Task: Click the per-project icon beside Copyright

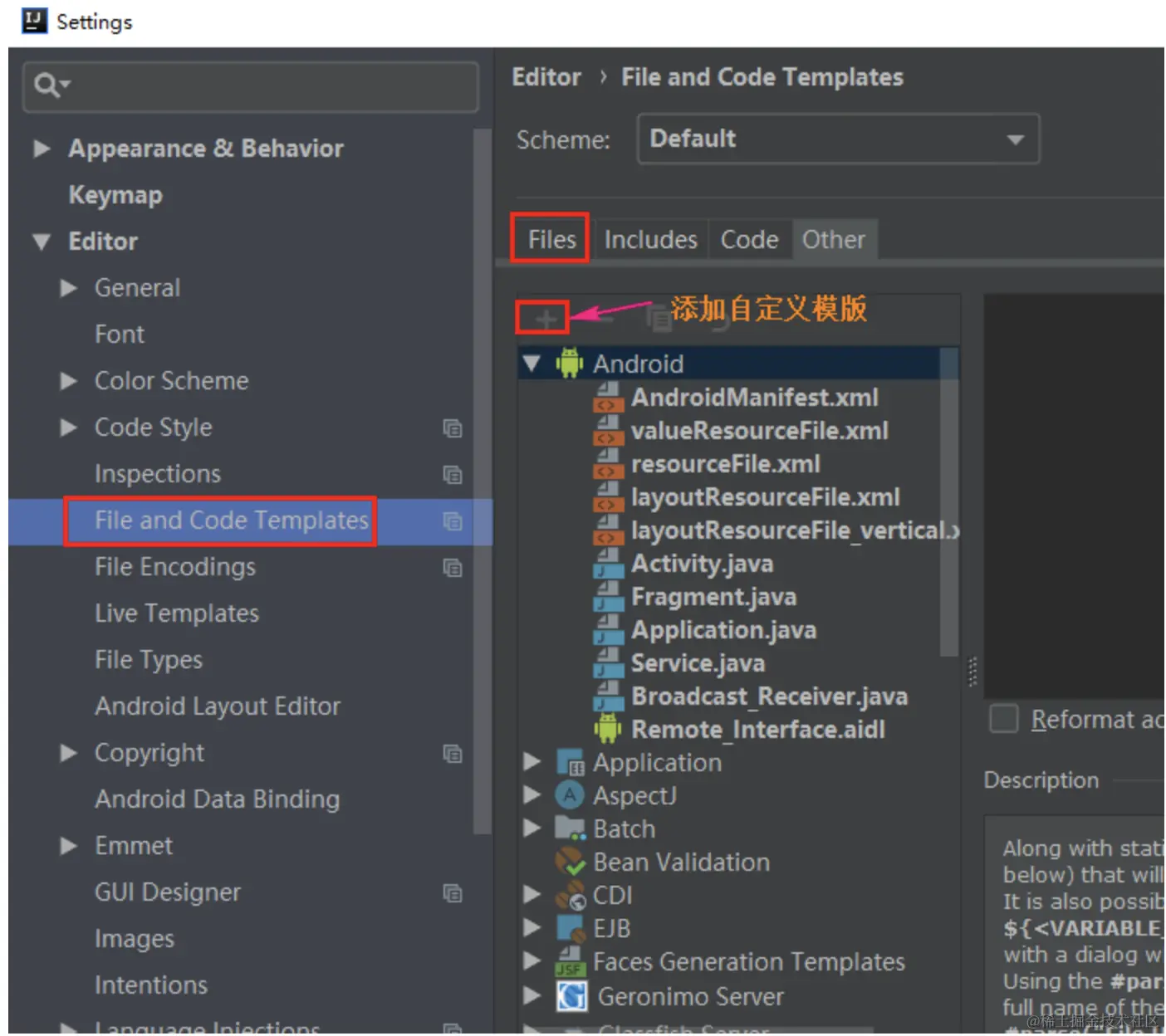Action: (453, 754)
